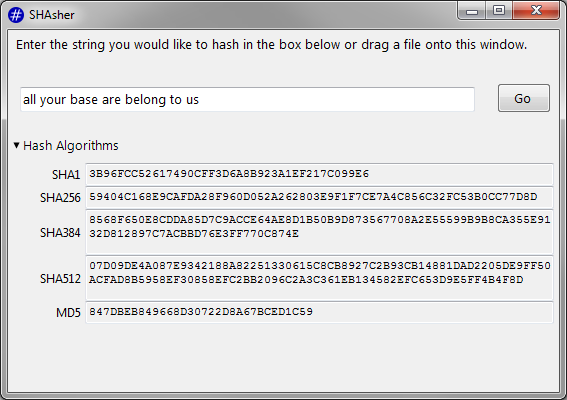Click the SHAsher hash app icon
This screenshot has height=400, width=567.
[16, 15]
